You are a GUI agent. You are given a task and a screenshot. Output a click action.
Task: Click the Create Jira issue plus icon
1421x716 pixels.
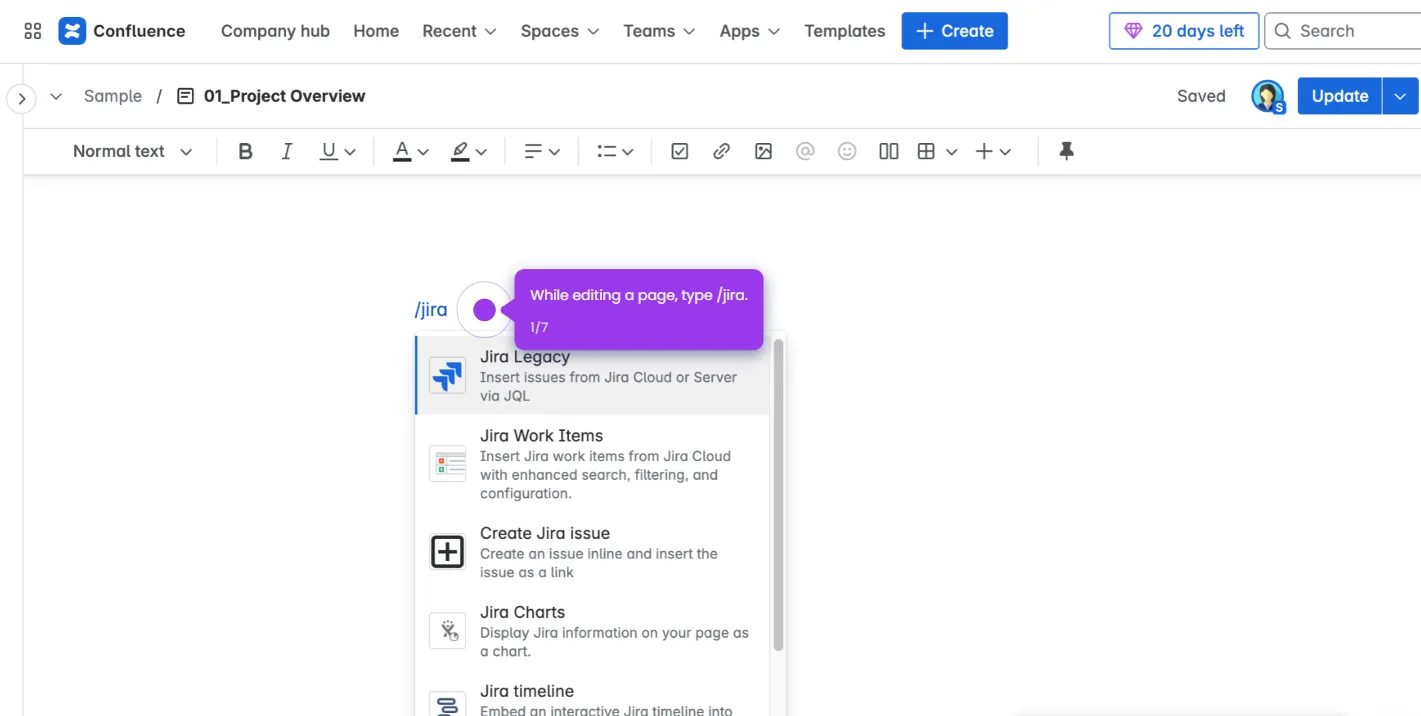click(447, 552)
